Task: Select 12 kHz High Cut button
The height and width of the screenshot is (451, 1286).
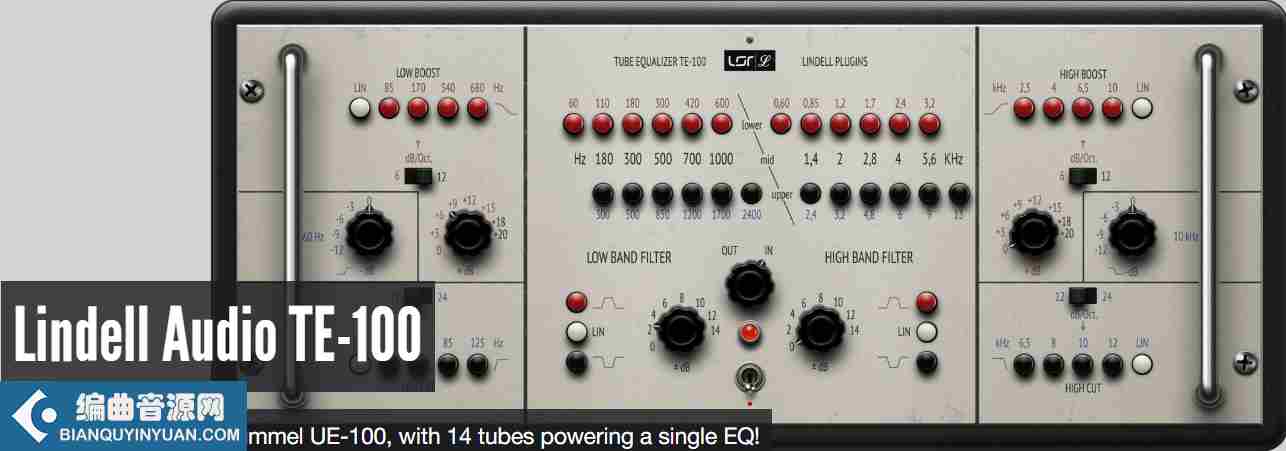Action: [1113, 365]
